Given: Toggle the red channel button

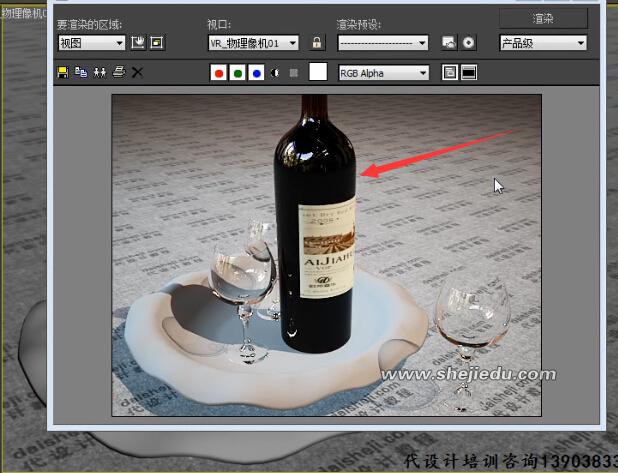Looking at the screenshot, I should pyautogui.click(x=219, y=72).
